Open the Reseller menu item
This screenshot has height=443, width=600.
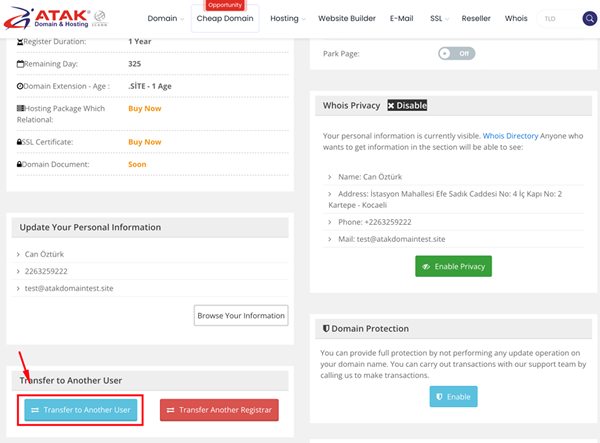(x=476, y=18)
